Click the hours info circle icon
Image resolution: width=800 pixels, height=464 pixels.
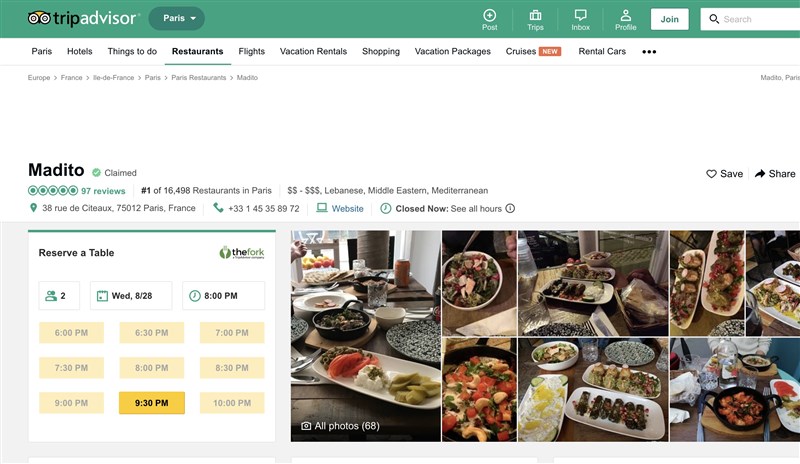(510, 208)
